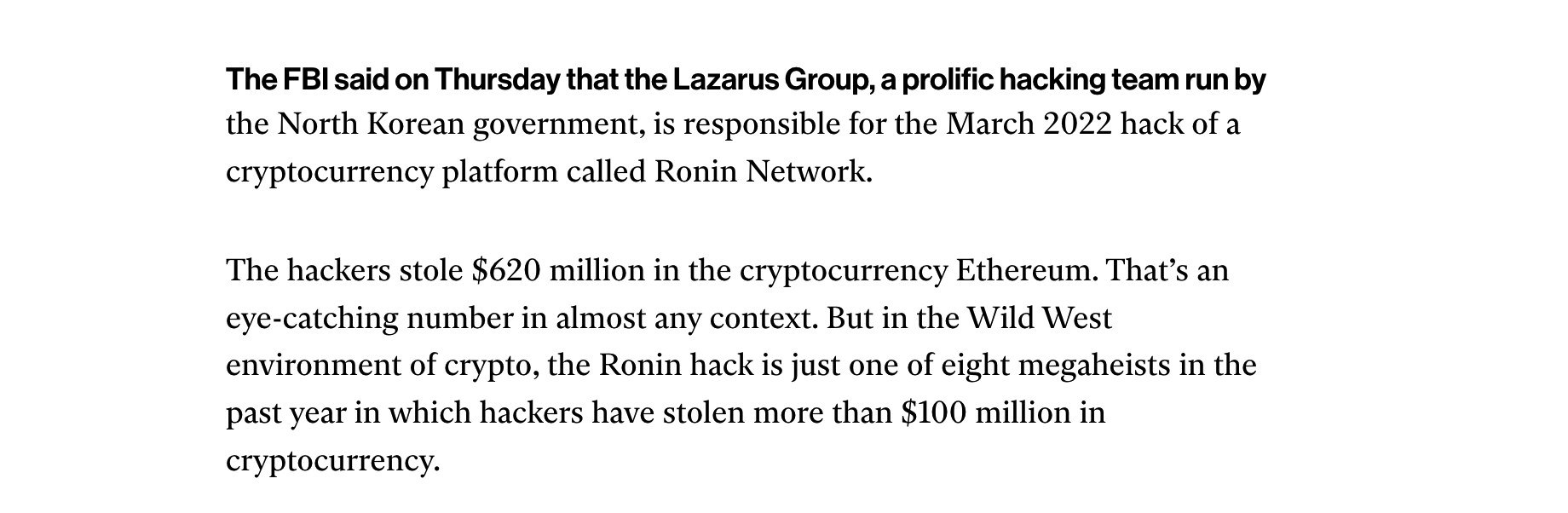This screenshot has height=513, width=1568.
Task: Click the name "Ronin Network"
Action: point(763,172)
